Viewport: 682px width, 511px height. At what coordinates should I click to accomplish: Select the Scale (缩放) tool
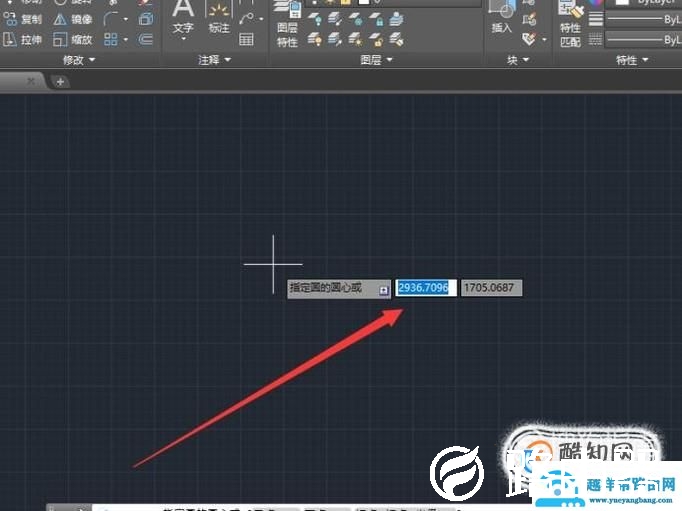pos(73,40)
